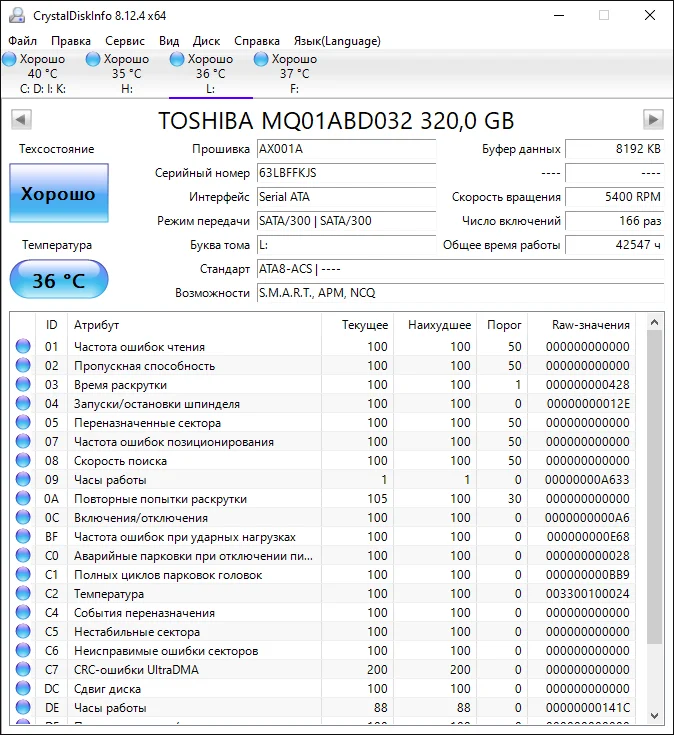Click status orb for attribute C5 Нестабильные сектора
The image size is (674, 735).
23,631
